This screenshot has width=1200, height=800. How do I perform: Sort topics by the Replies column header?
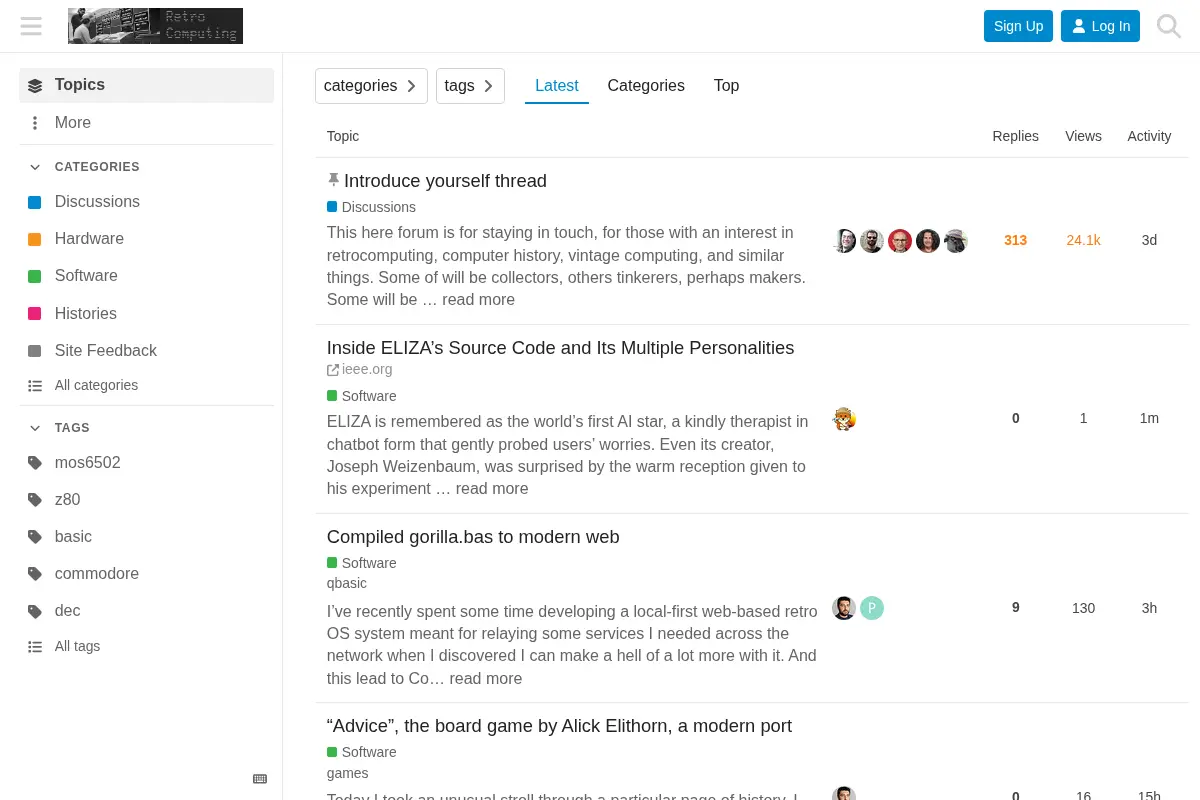pos(1015,136)
